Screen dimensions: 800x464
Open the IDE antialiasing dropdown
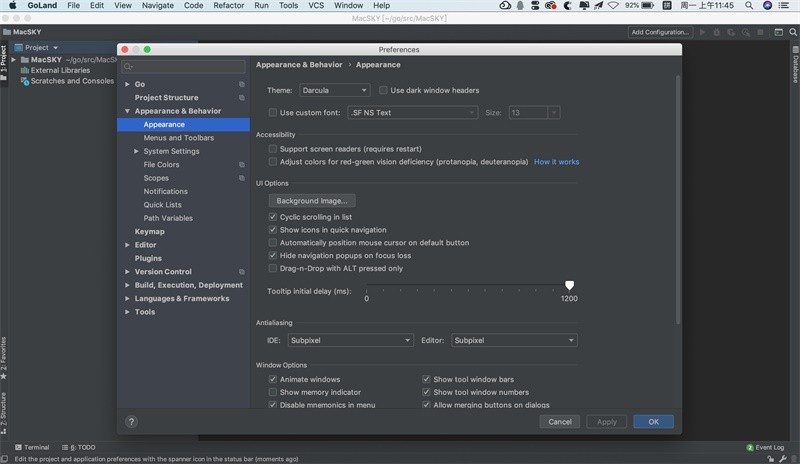coord(351,340)
